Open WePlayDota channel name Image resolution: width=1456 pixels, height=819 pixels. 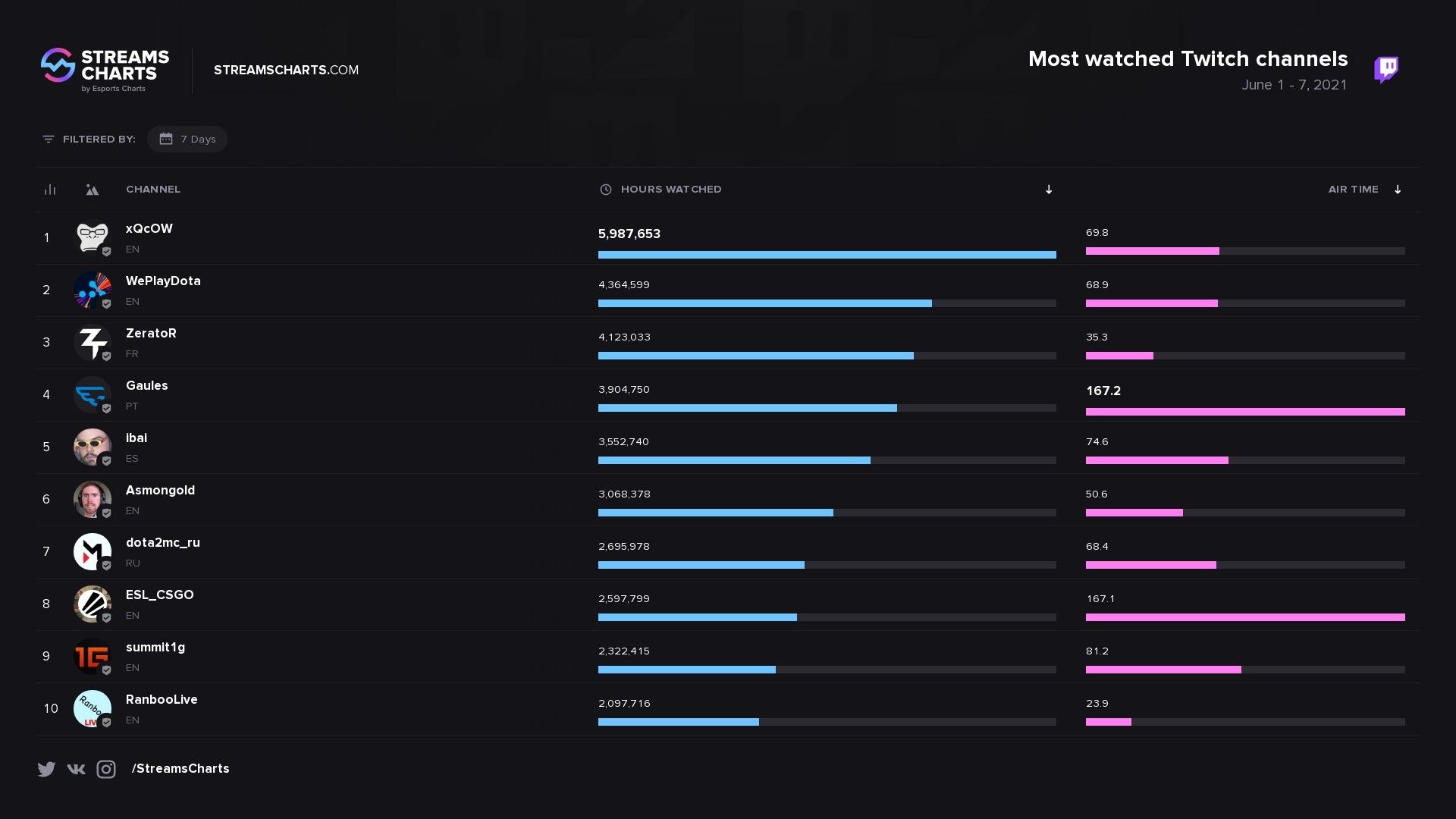(x=163, y=281)
